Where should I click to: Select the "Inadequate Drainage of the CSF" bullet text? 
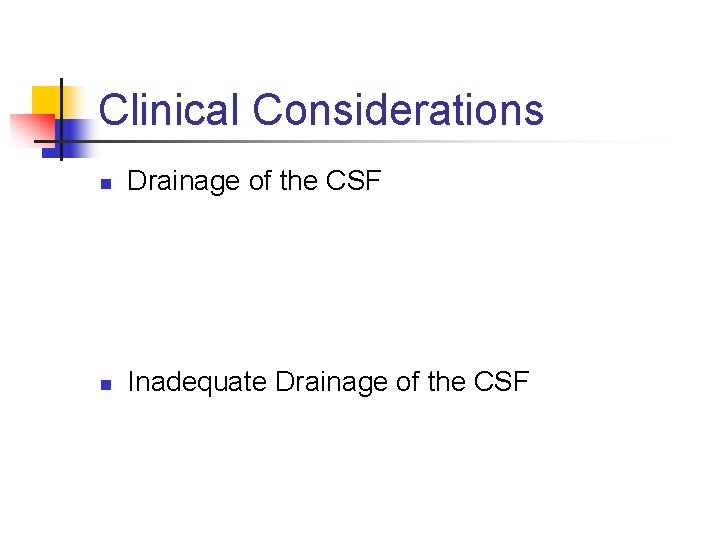329,382
